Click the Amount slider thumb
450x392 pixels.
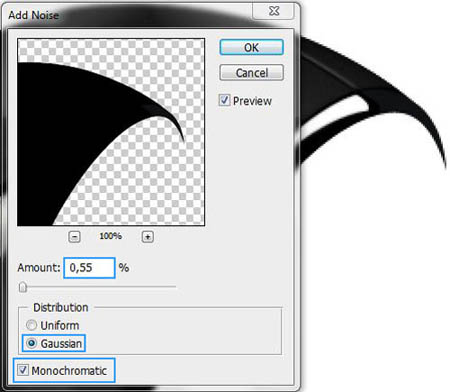23,287
